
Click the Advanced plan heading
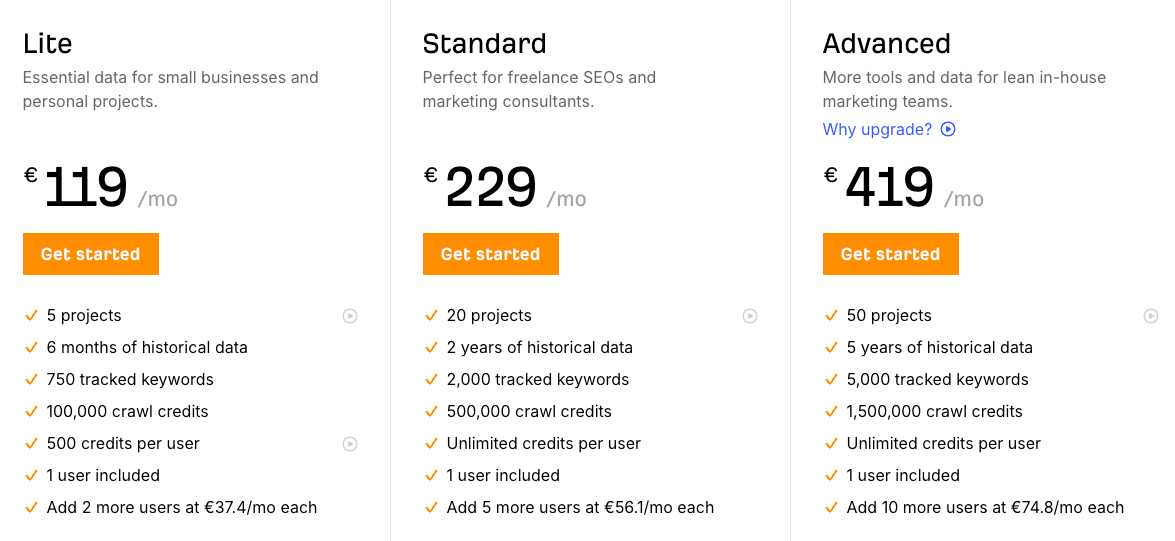886,44
